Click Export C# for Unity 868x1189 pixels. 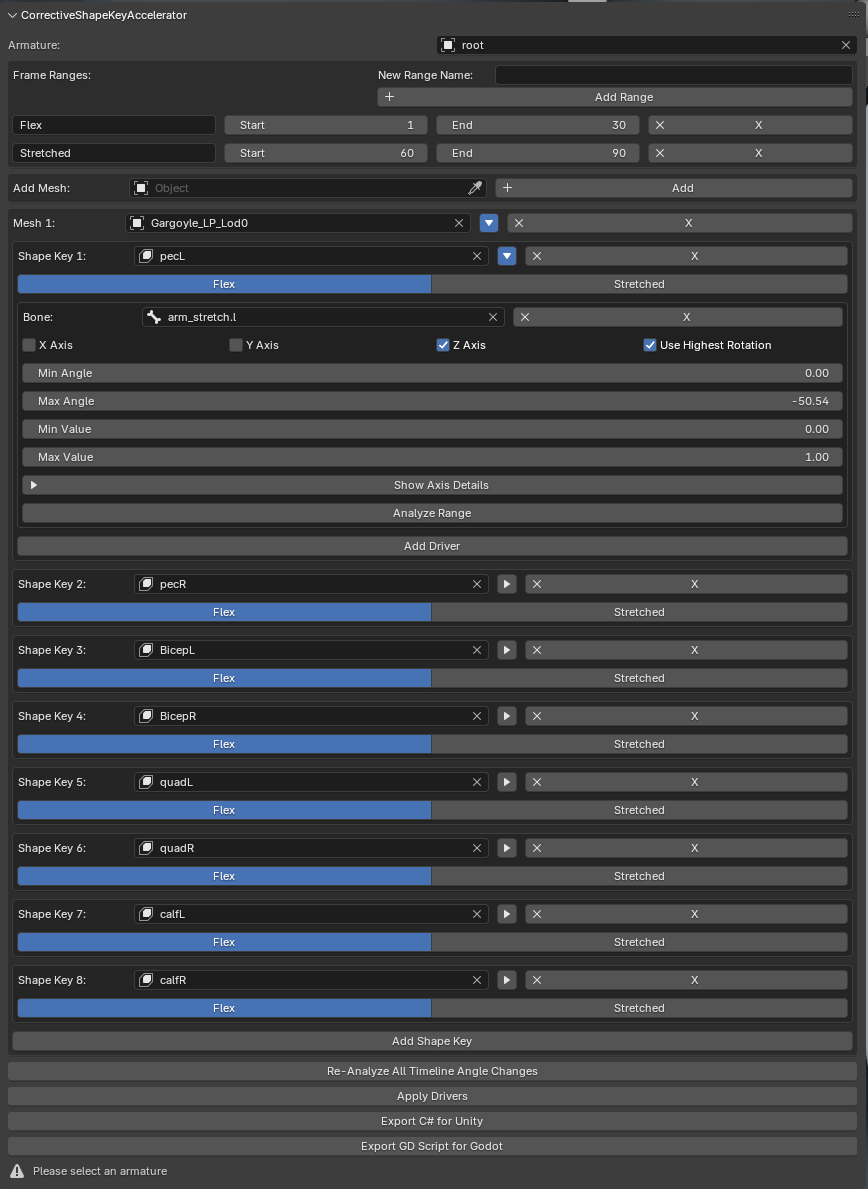pos(432,1121)
